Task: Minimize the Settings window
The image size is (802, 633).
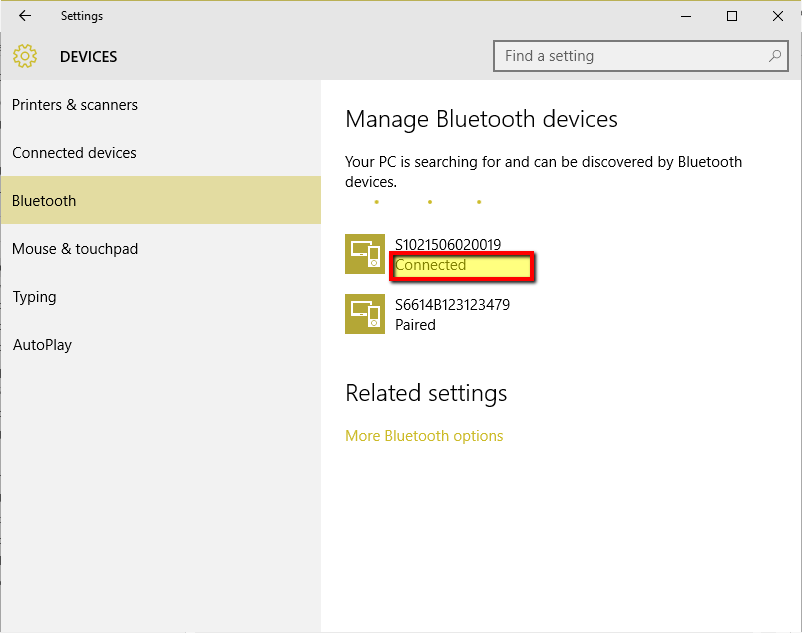Action: (686, 16)
